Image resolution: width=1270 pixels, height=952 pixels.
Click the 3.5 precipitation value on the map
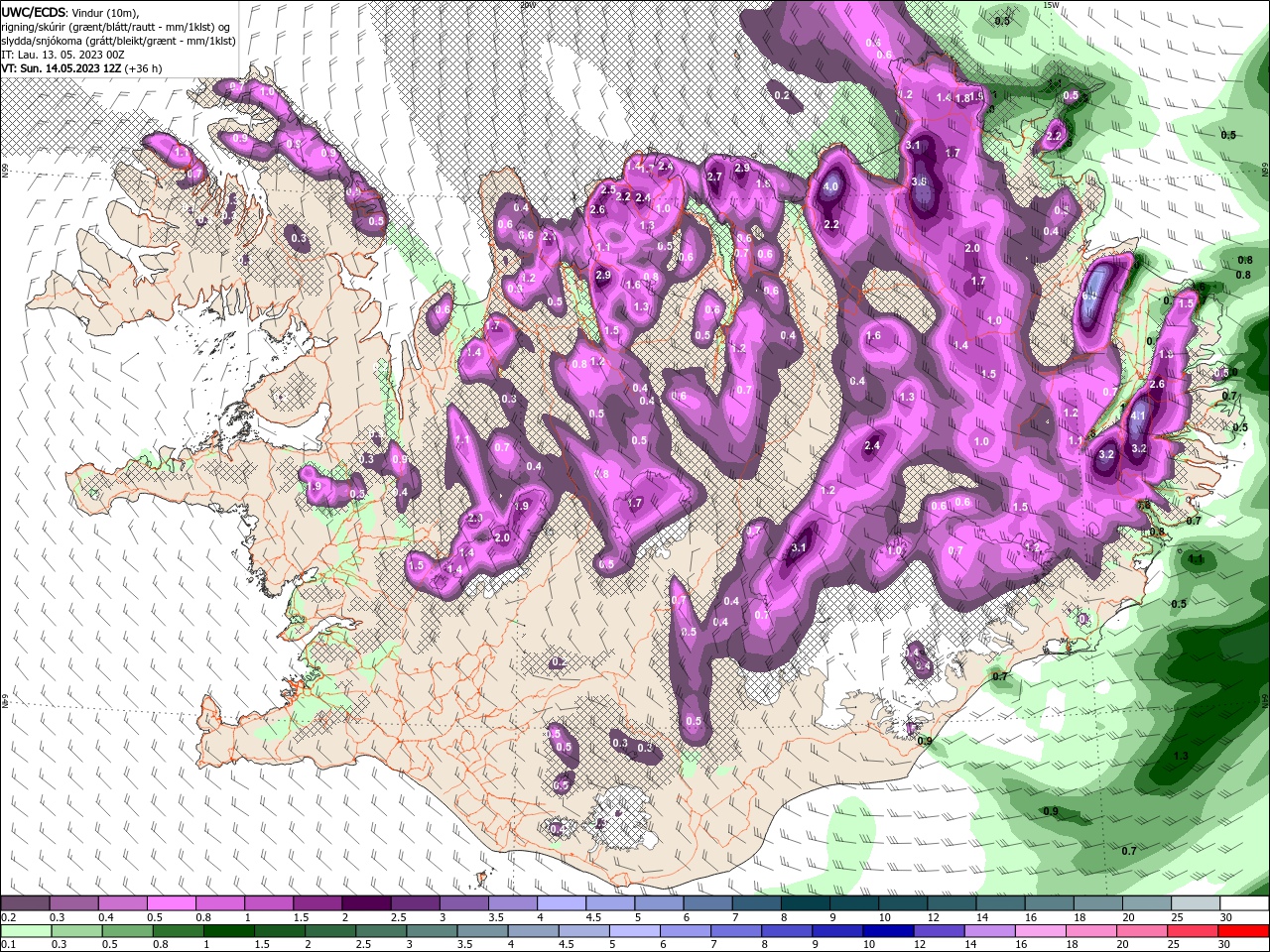(919, 181)
